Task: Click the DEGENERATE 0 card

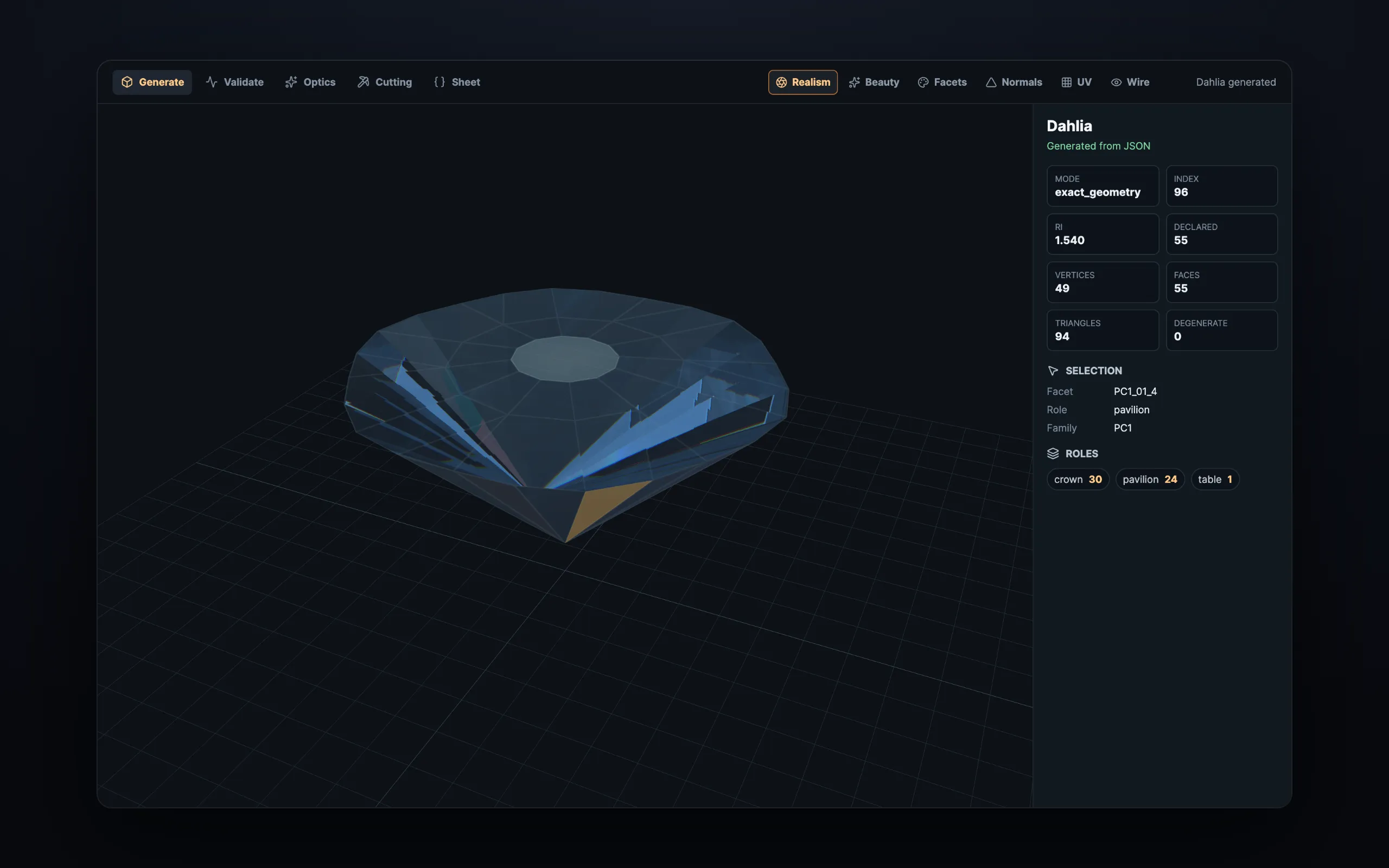Action: [1222, 331]
